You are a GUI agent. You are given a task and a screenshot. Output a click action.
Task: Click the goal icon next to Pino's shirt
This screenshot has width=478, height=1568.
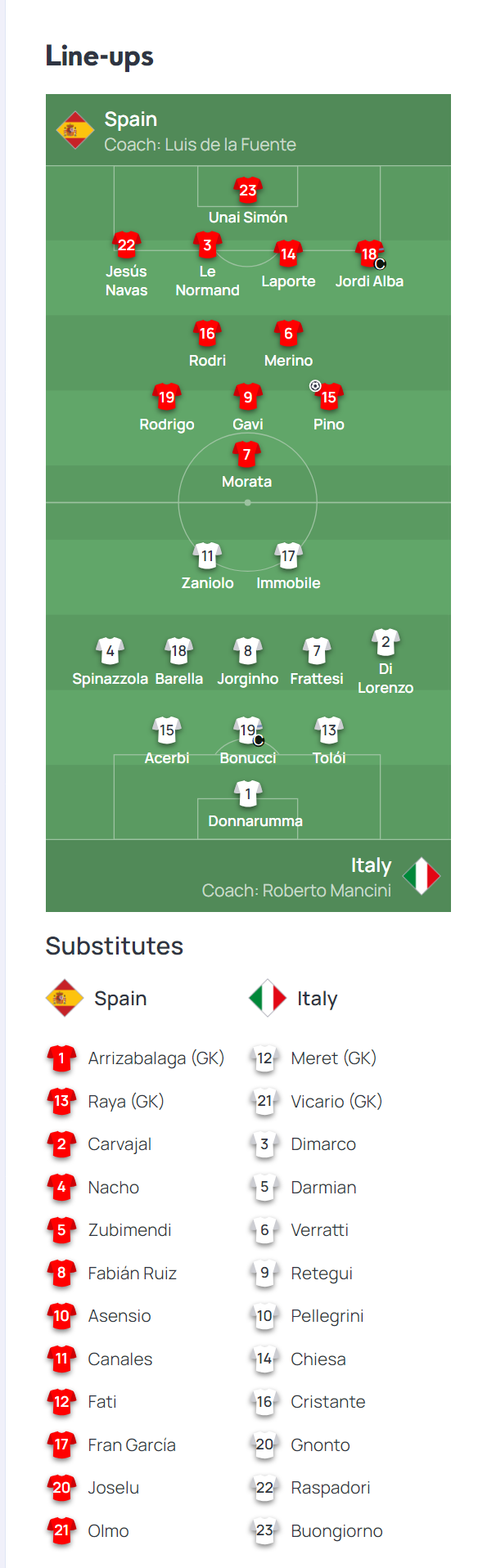[x=315, y=385]
